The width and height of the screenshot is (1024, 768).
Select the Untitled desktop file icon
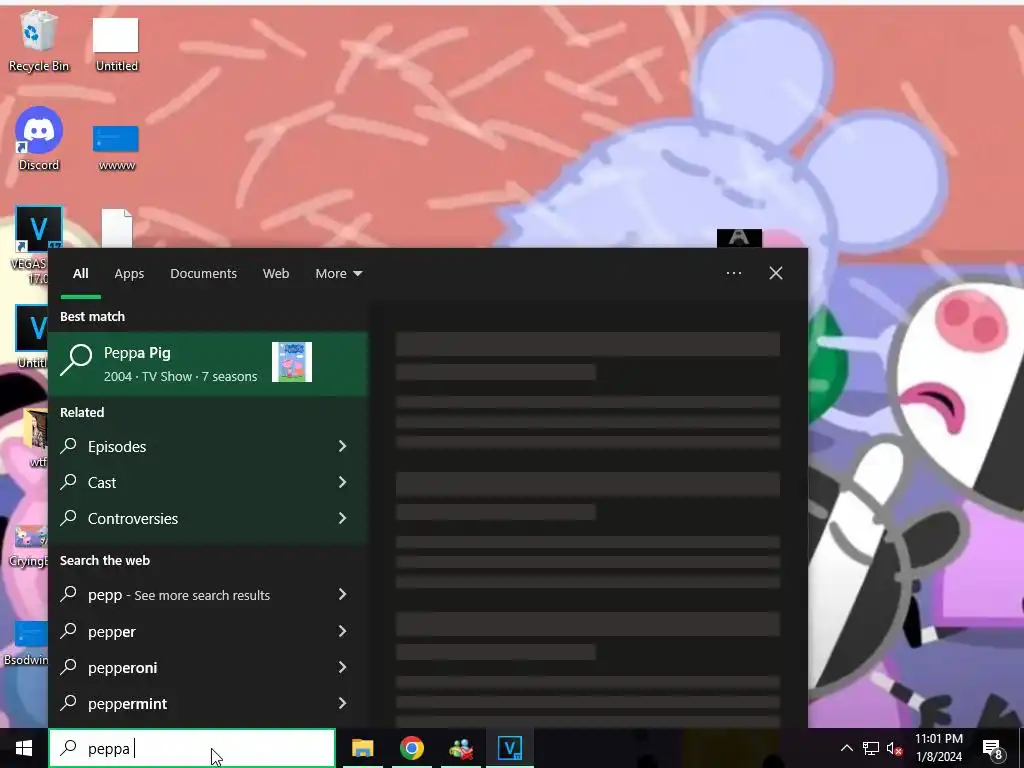(x=116, y=43)
